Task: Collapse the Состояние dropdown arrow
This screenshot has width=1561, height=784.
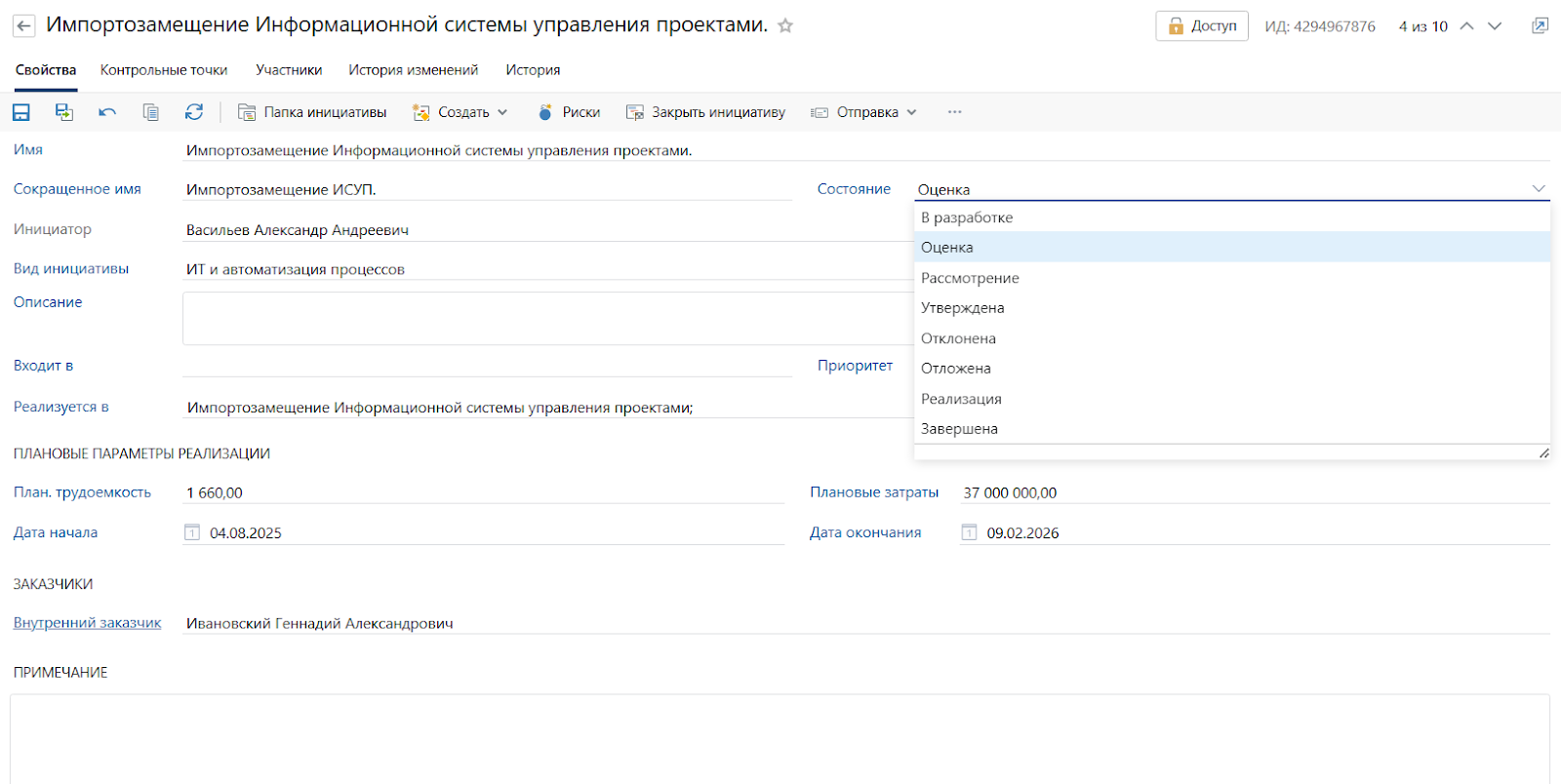Action: 1538,189
